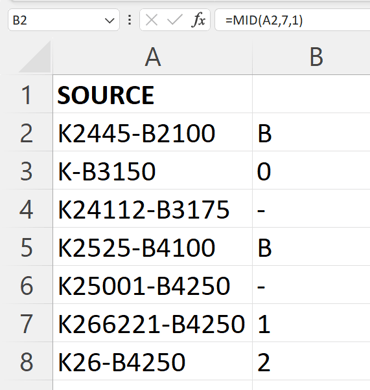Viewport: 370px width, 390px height.
Task: Select the SOURCE header cell
Action: 152,95
